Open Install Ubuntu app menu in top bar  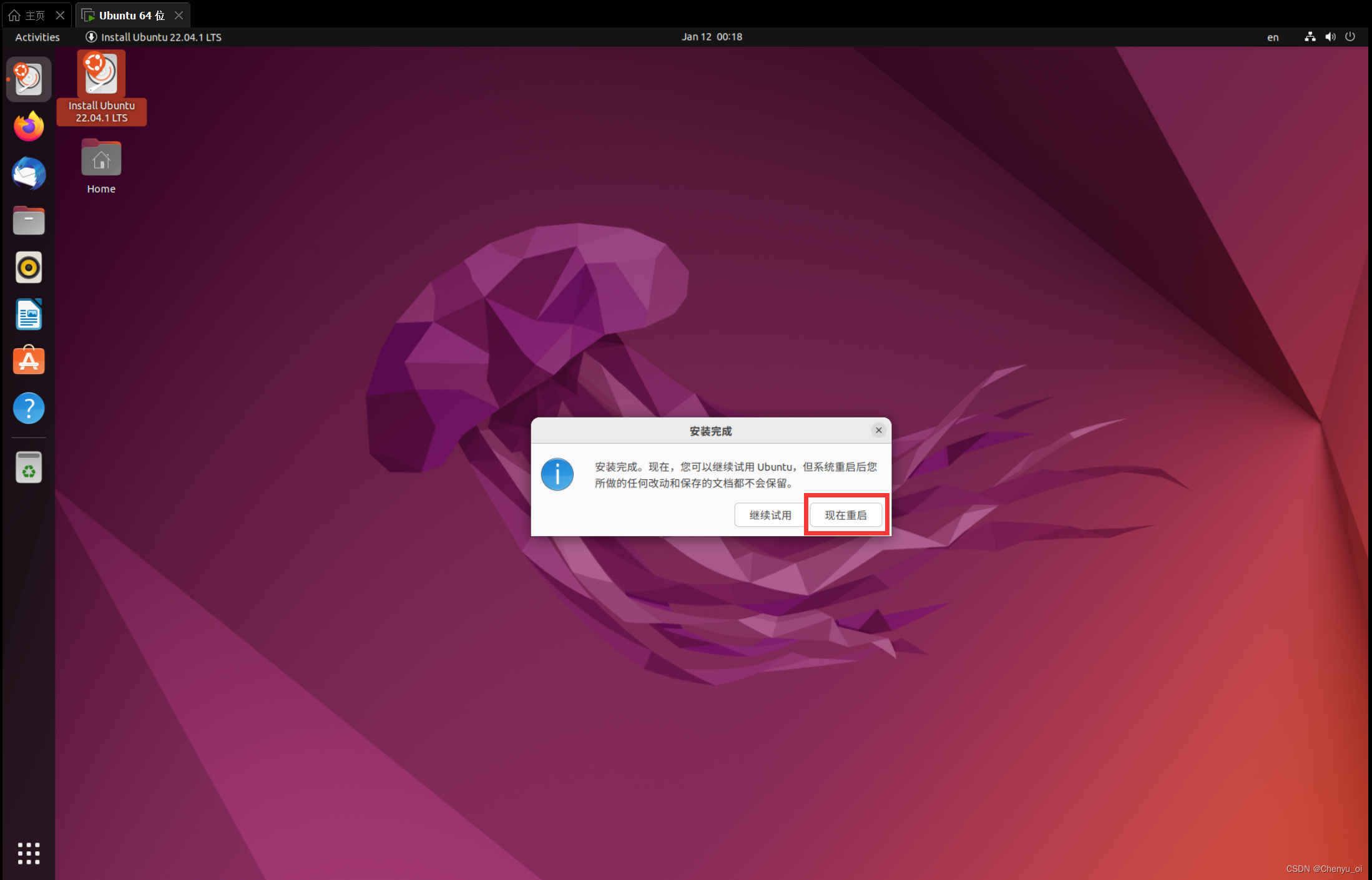[154, 37]
